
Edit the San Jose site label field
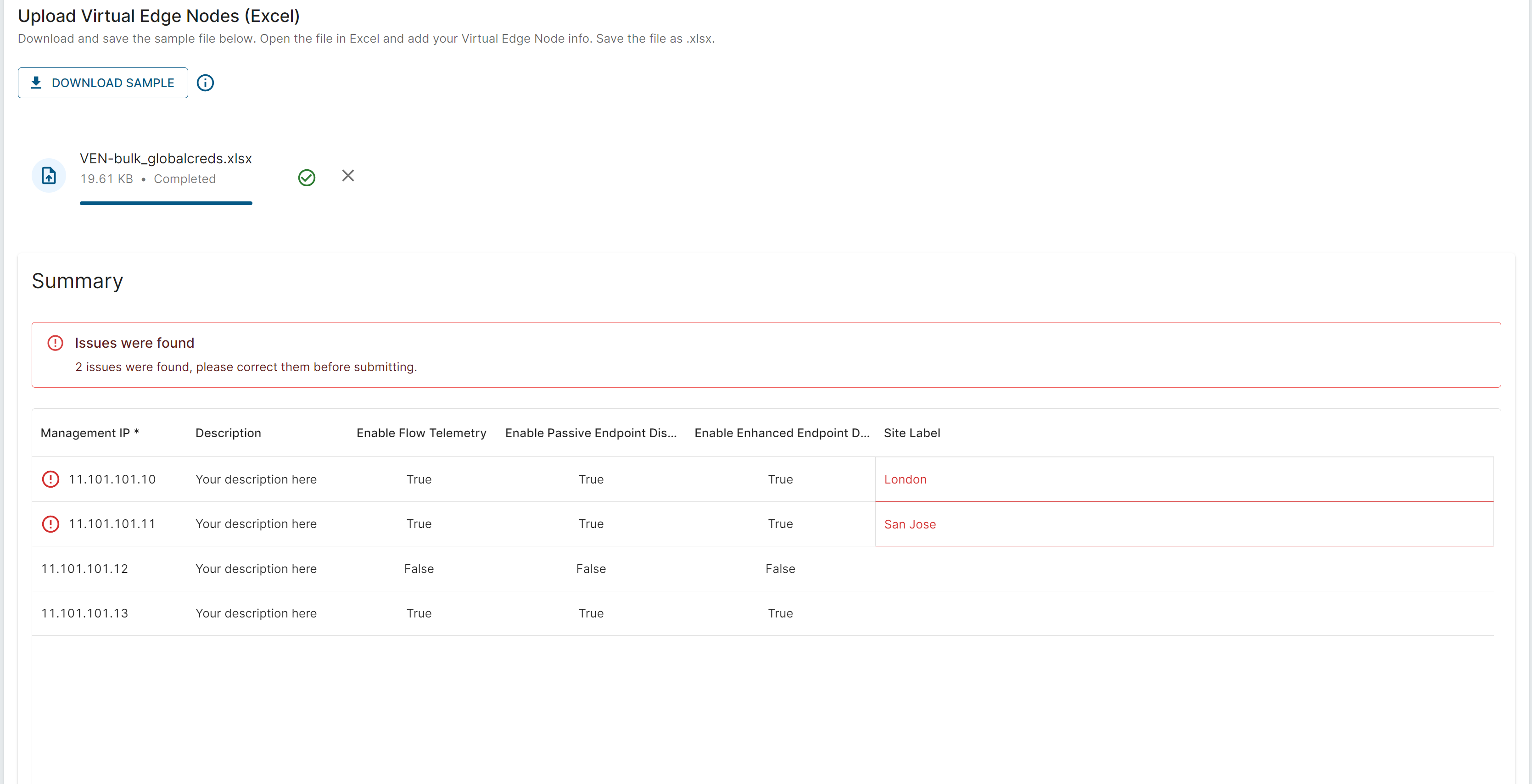(x=1184, y=524)
